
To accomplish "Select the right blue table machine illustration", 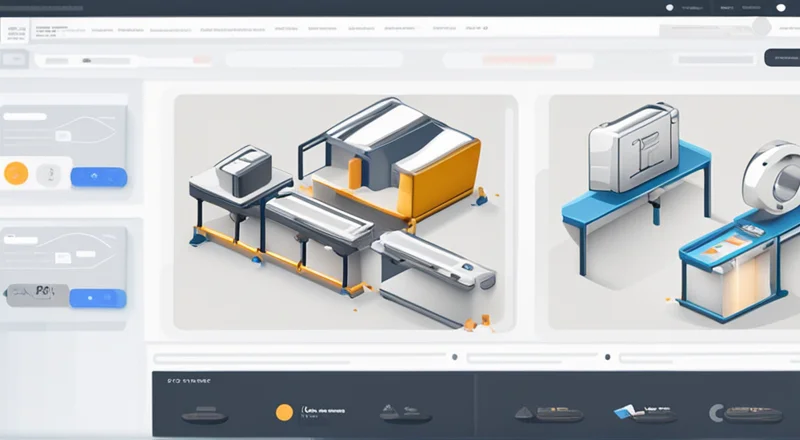I will [x=673, y=212].
